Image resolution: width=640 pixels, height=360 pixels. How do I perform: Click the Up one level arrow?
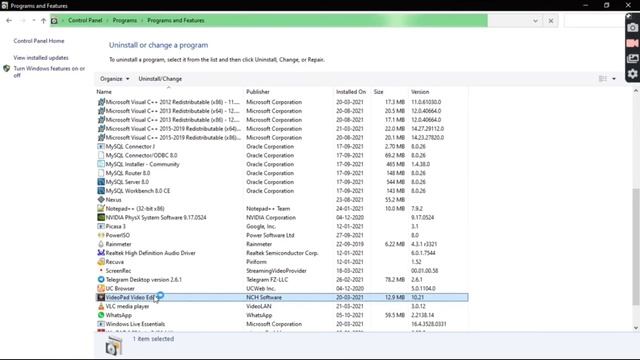coord(43,20)
